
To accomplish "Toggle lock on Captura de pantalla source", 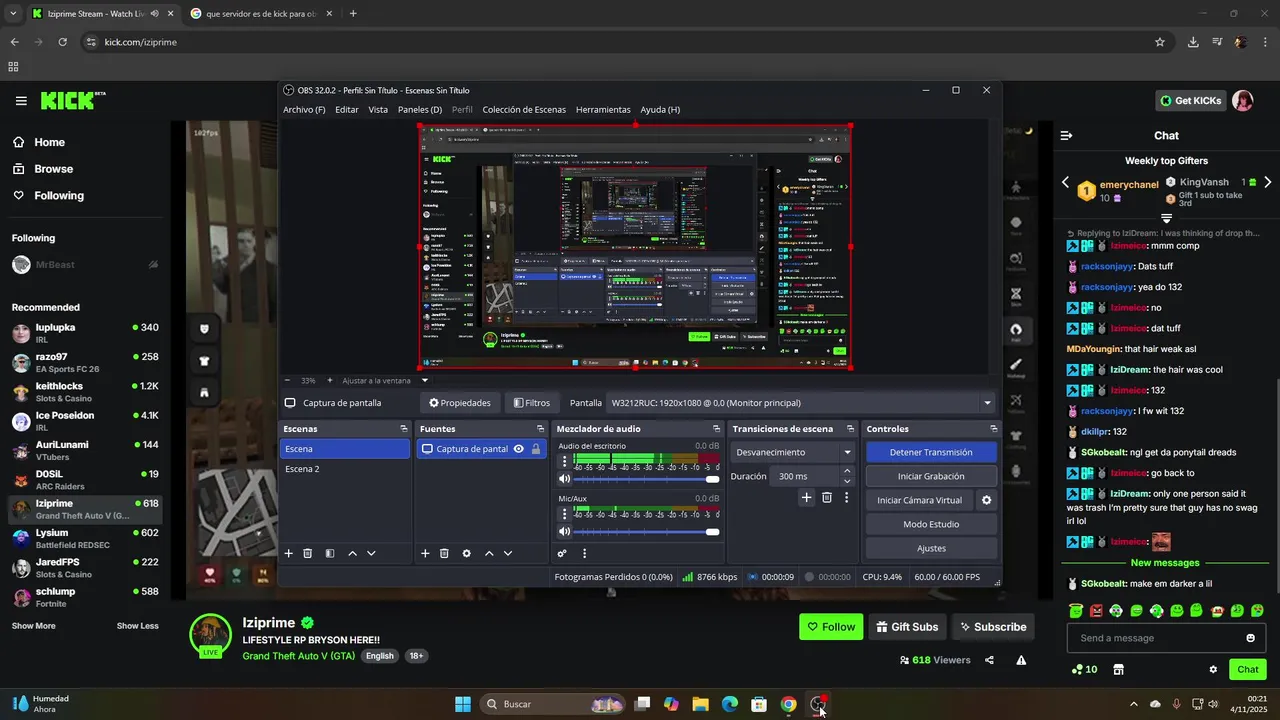I will (x=536, y=449).
